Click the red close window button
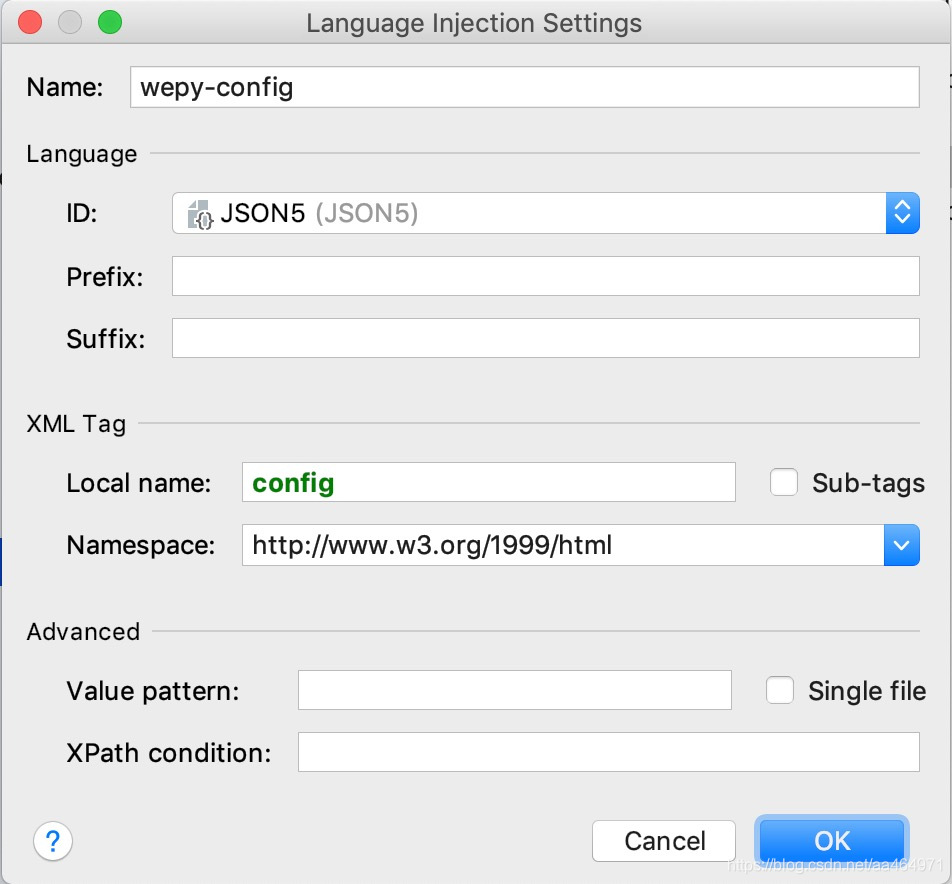The image size is (952, 884). click(30, 22)
